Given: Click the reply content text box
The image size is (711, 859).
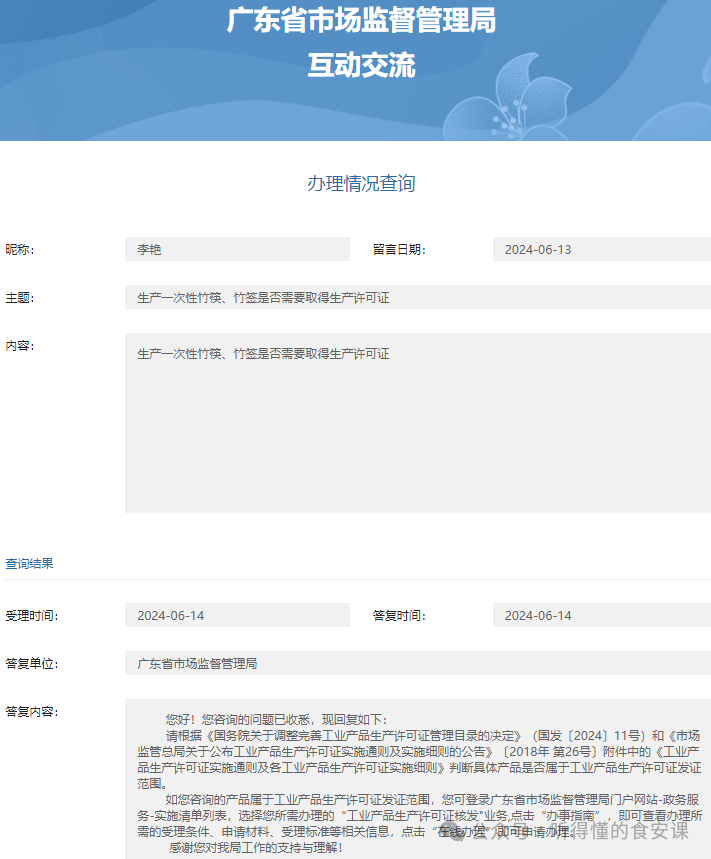Looking at the screenshot, I should (417, 779).
